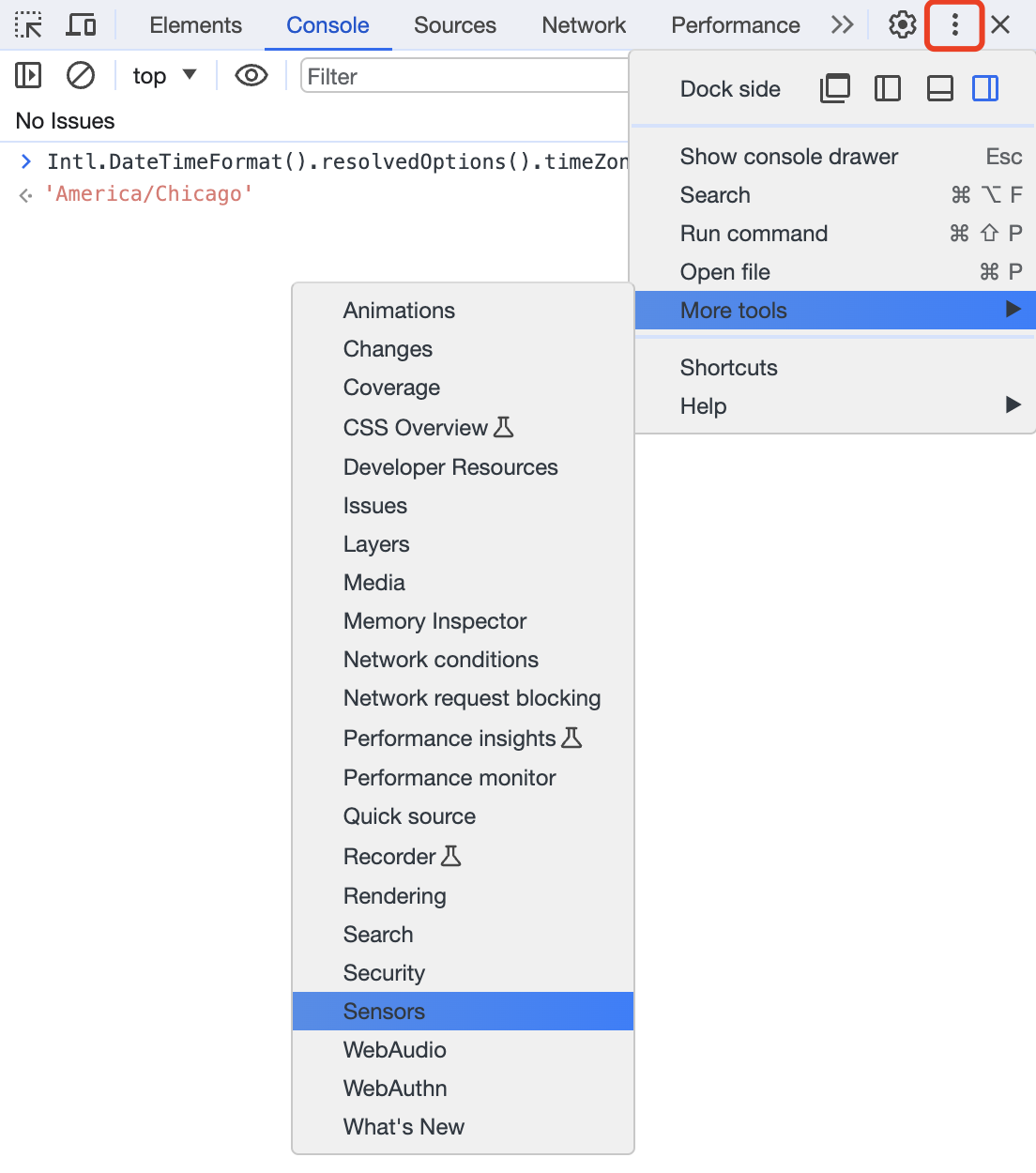
Task: Switch to the Network tab
Action: coord(583,25)
